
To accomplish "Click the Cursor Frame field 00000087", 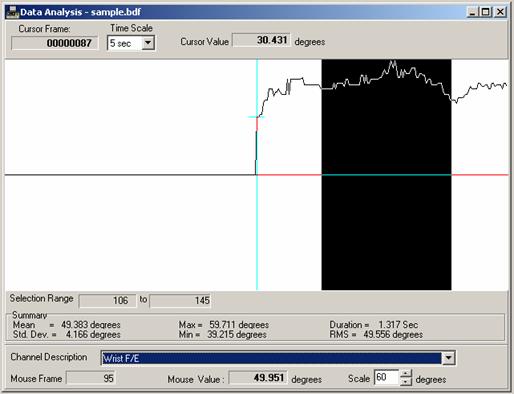I will pos(55,43).
